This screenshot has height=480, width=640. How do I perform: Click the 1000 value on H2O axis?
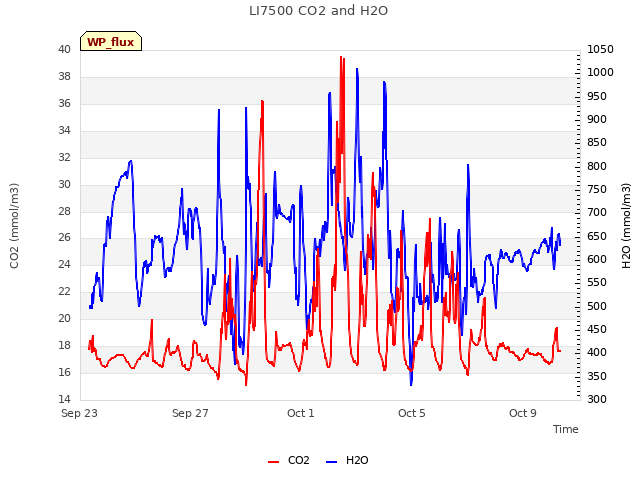[600, 72]
